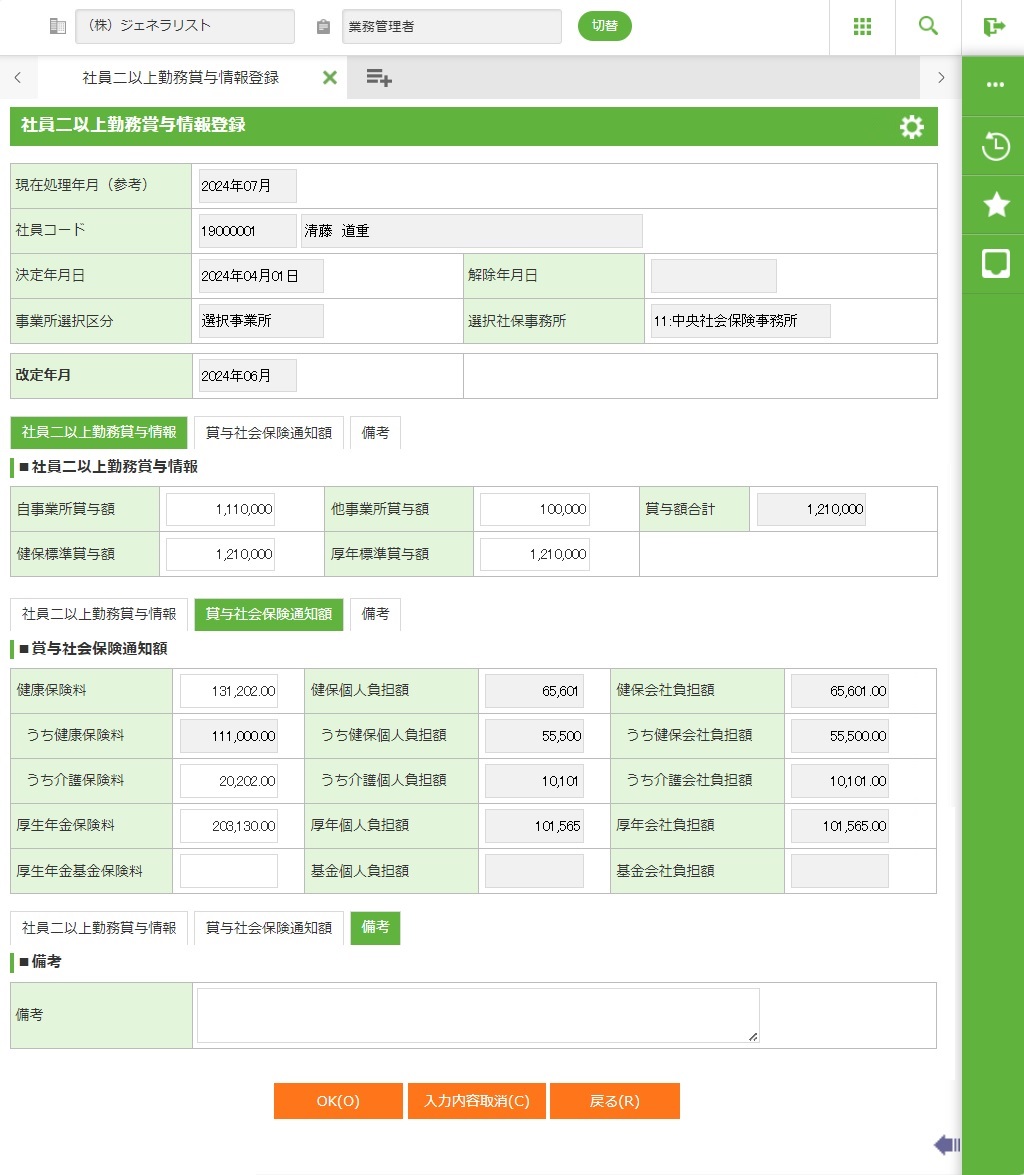Open favorites star icon in sidebar
1024x1175 pixels.
[995, 205]
